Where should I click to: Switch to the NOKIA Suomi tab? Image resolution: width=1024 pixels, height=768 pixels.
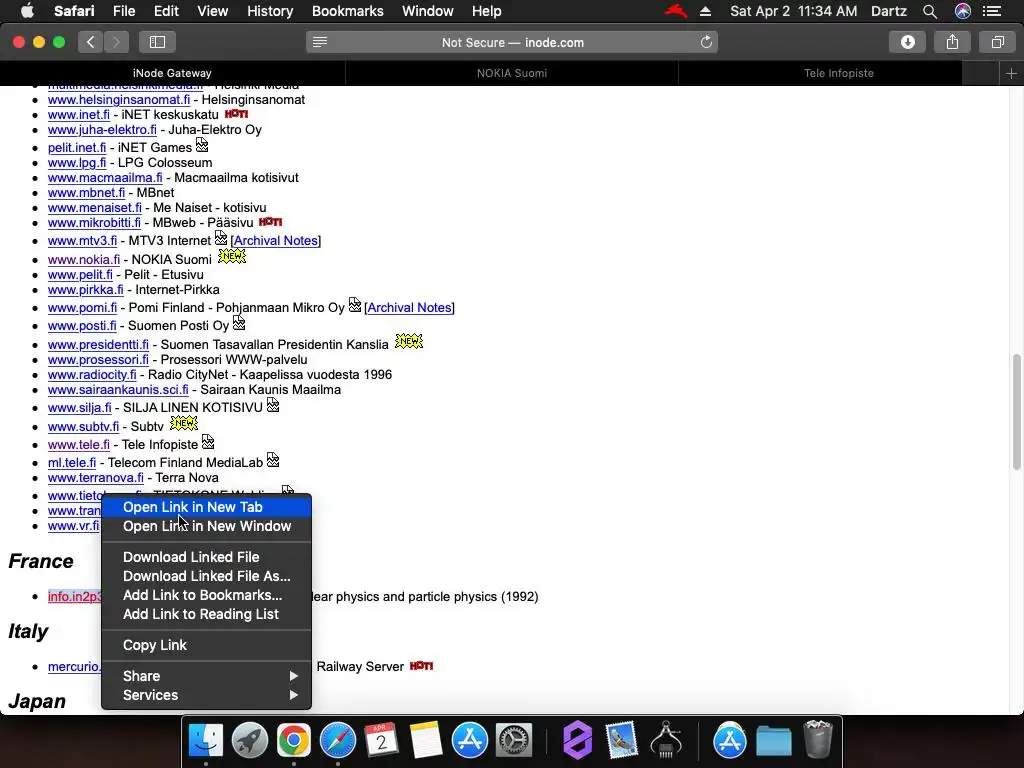tap(512, 73)
